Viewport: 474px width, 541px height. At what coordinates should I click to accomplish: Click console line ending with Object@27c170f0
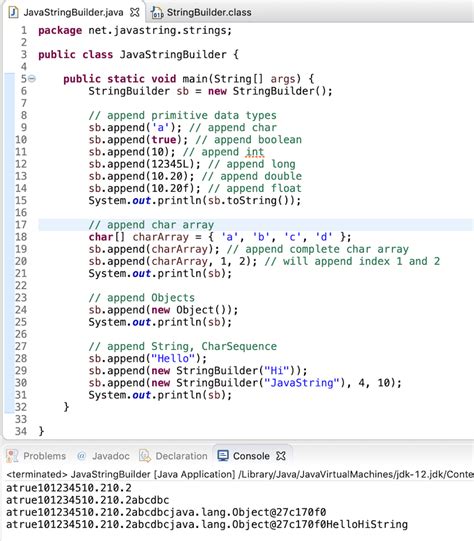coord(166,512)
